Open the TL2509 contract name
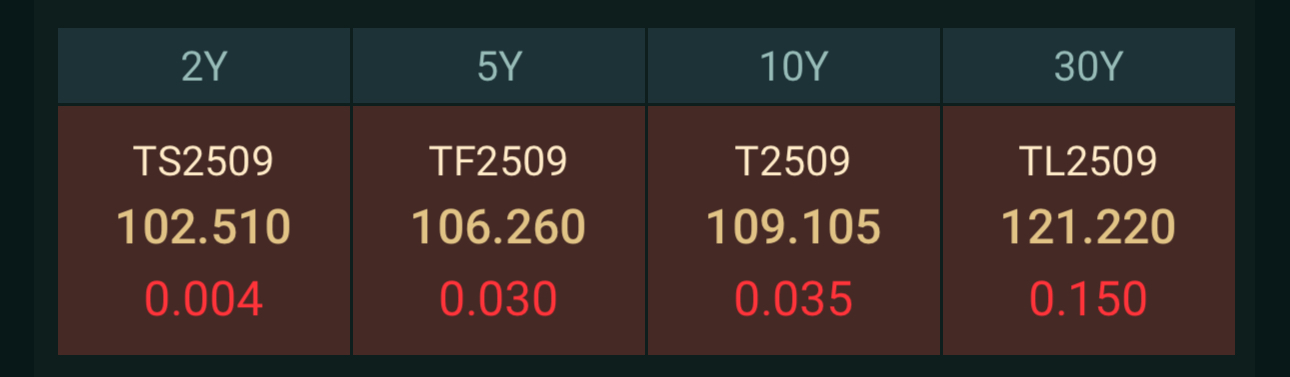This screenshot has height=377, width=1290. pos(1089,161)
